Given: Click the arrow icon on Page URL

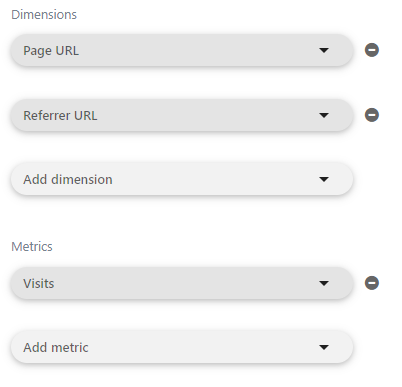Looking at the screenshot, I should tap(324, 50).
